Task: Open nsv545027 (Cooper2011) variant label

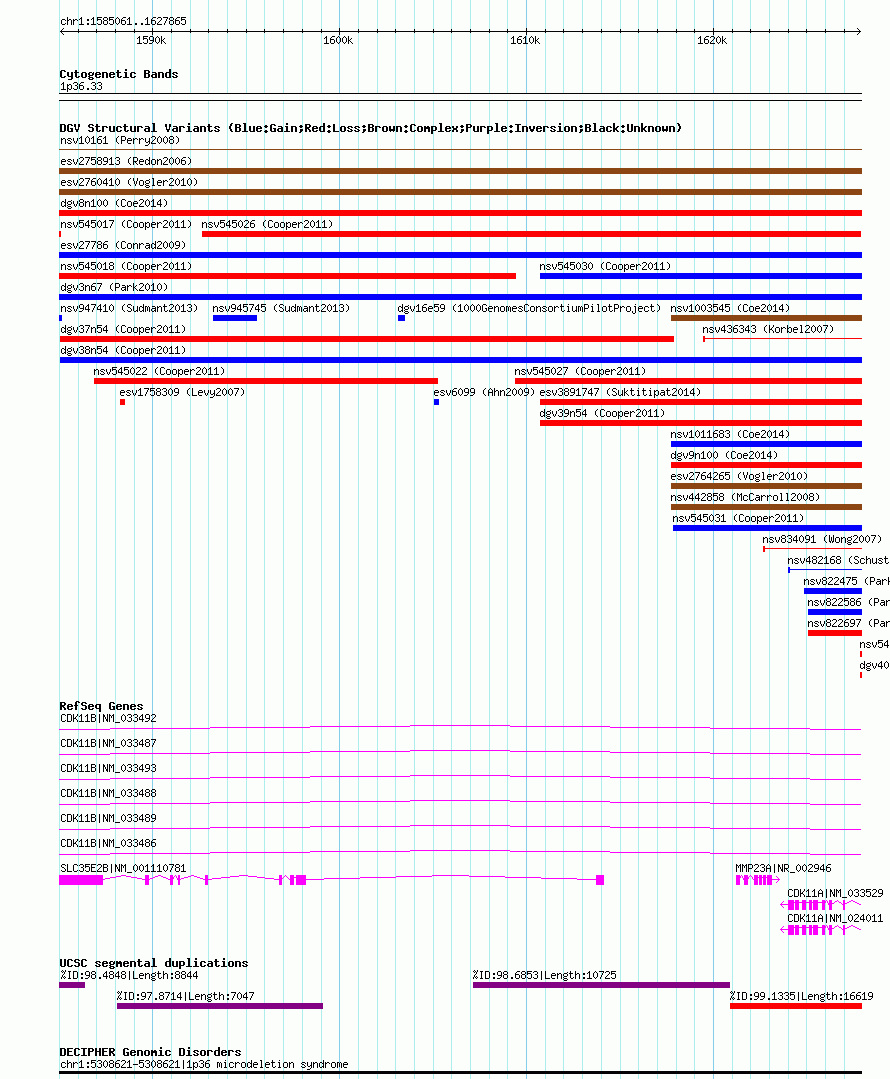Action: click(580, 372)
